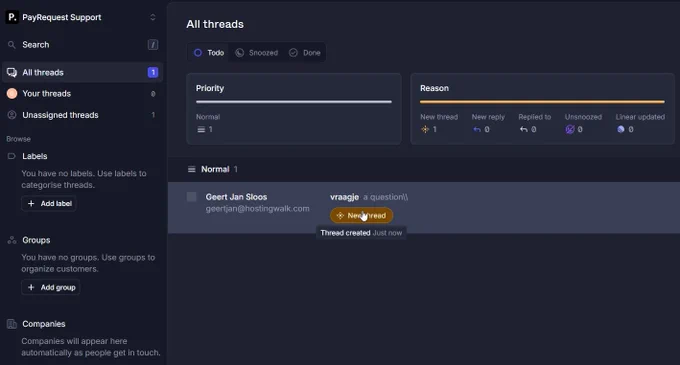Filter by Unsnoozed reason
The image size is (680, 365).
coord(583,124)
